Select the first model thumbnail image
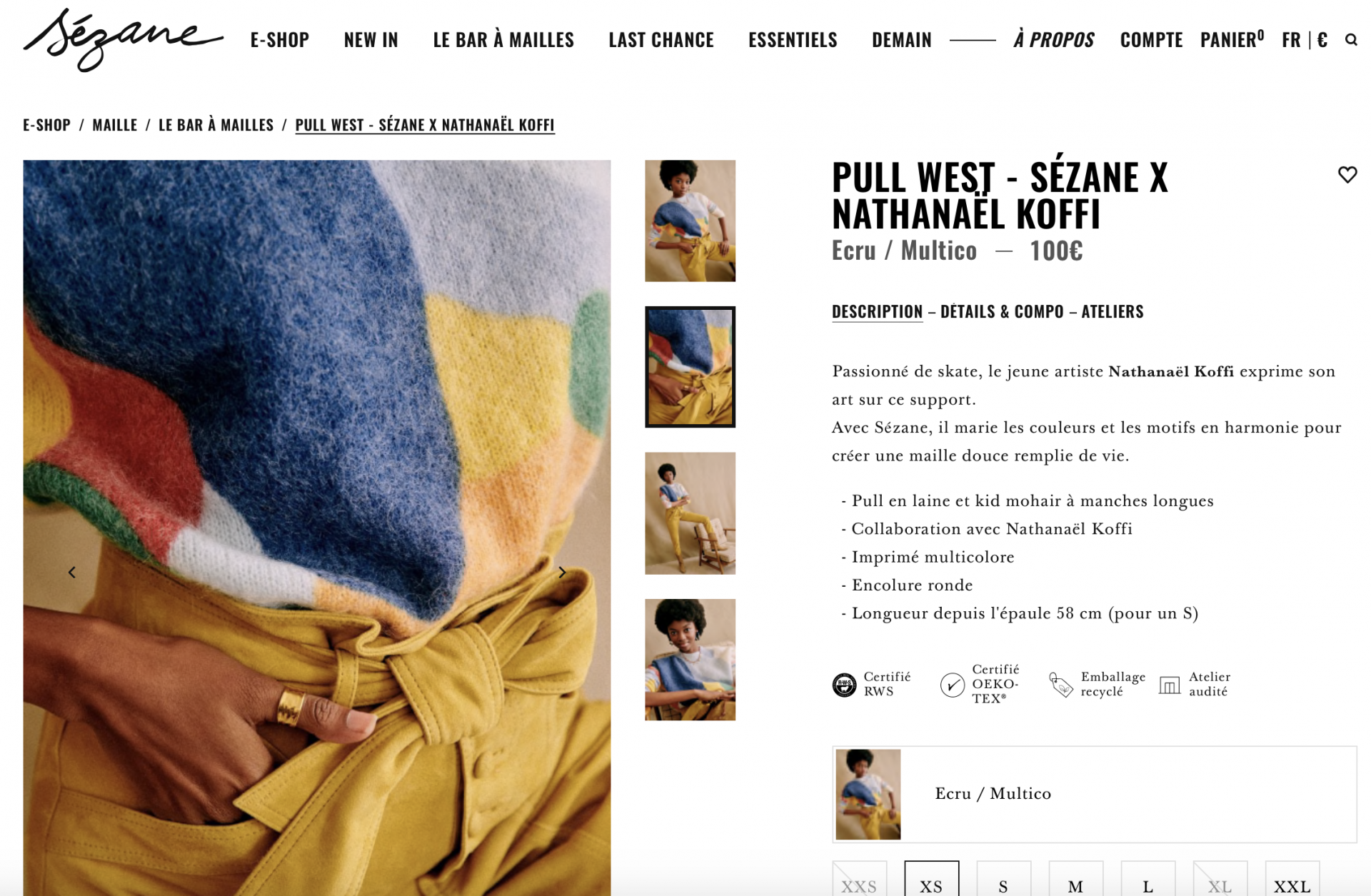The width and height of the screenshot is (1371, 896). pyautogui.click(x=690, y=221)
